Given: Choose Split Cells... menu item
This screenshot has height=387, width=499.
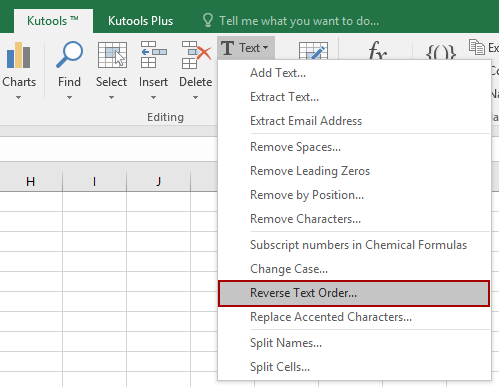Looking at the screenshot, I should 354,367.
